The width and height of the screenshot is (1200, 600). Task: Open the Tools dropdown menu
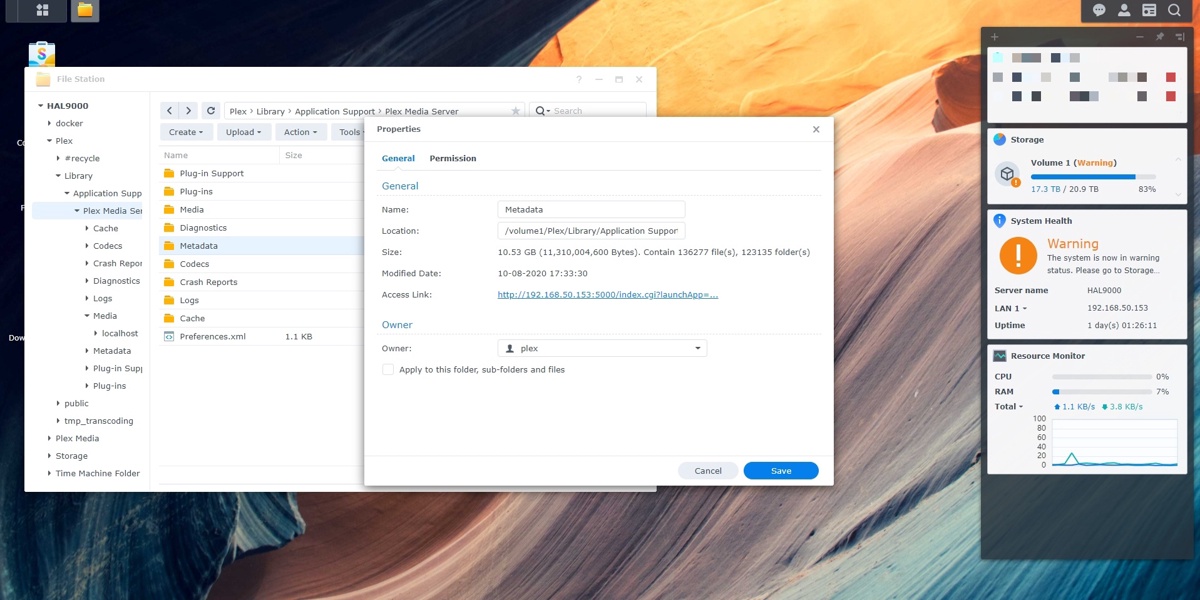tap(350, 132)
